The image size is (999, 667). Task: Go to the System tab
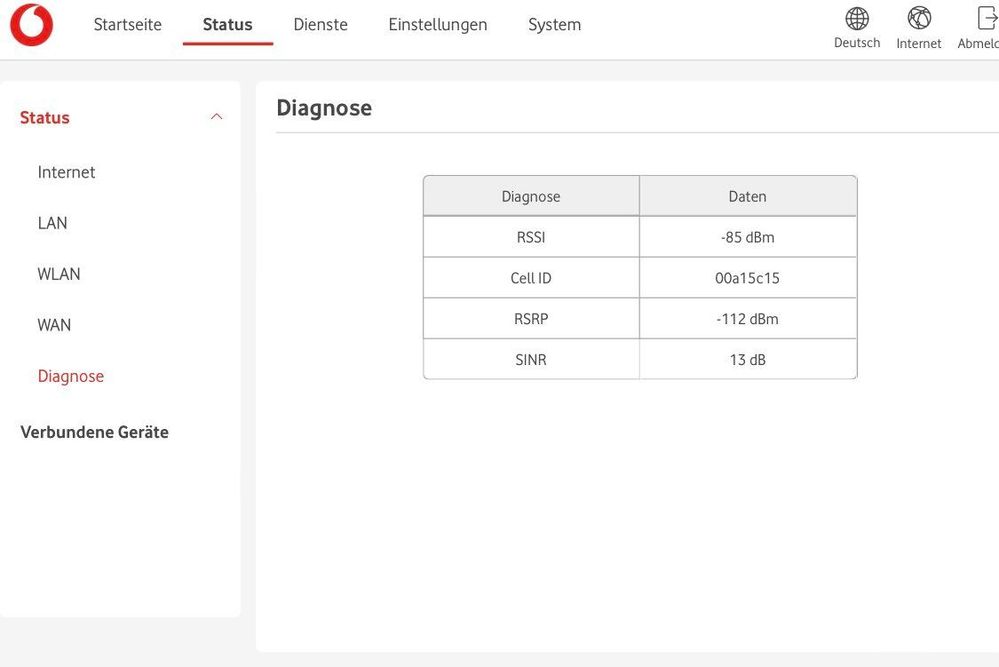pos(554,25)
